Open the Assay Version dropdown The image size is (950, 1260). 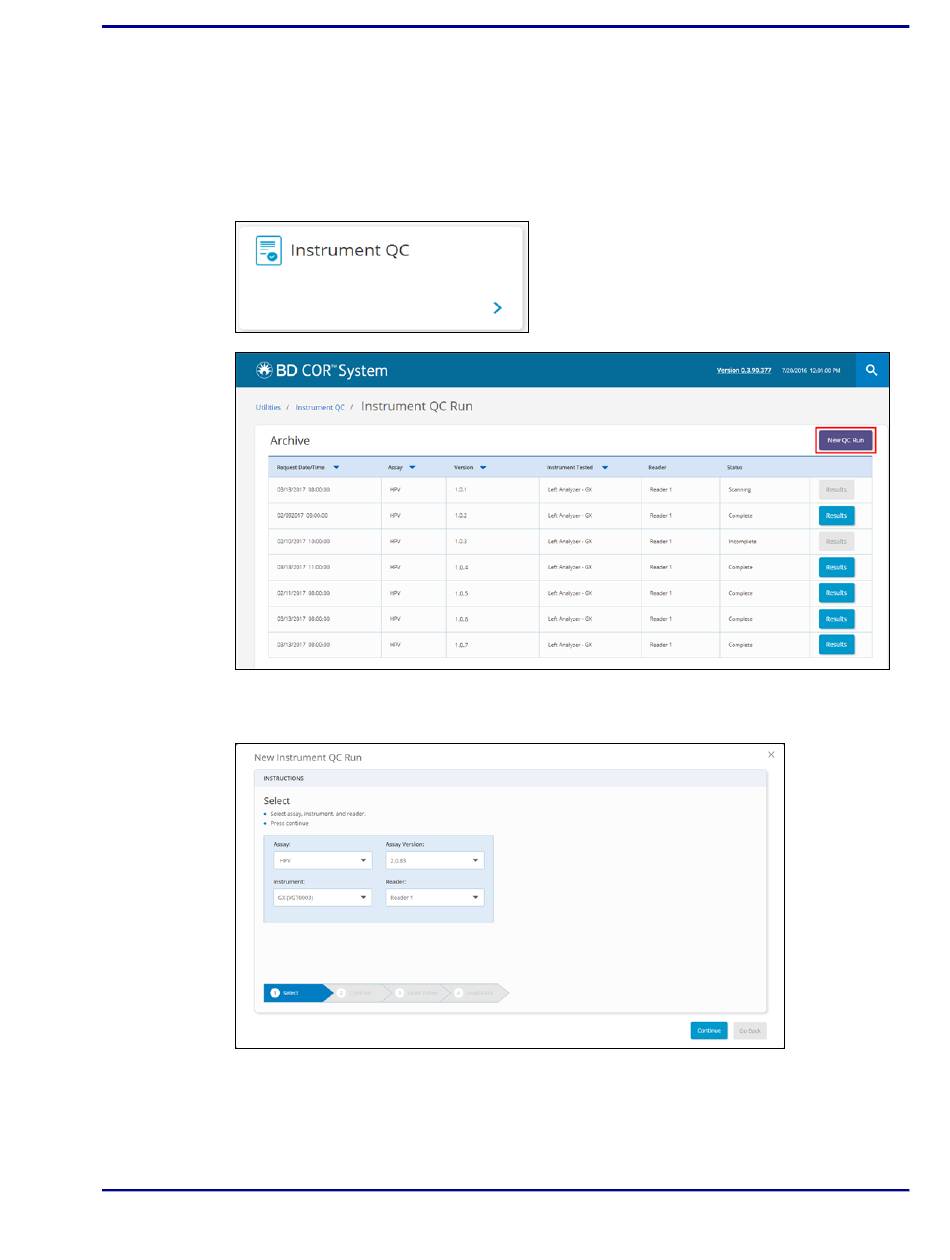(435, 860)
